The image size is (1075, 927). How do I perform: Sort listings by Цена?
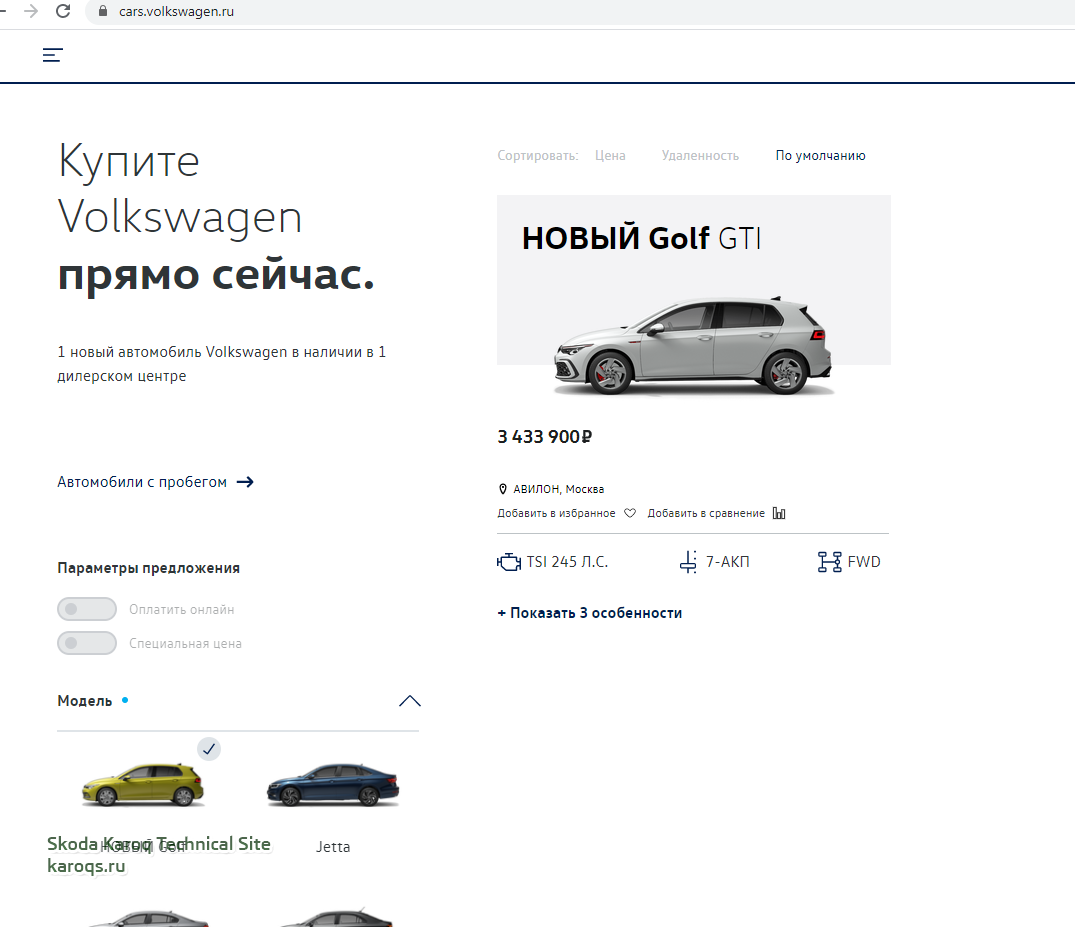pos(610,156)
